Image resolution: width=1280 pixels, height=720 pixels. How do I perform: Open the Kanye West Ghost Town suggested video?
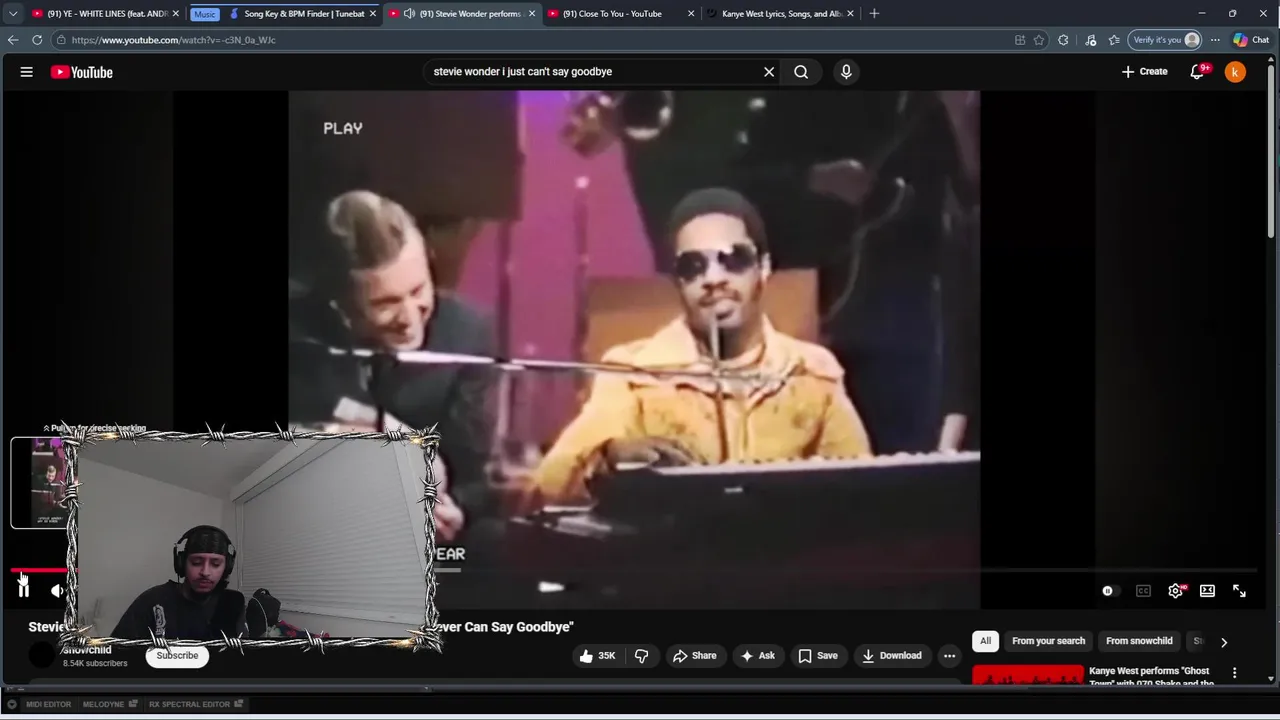click(1151, 677)
